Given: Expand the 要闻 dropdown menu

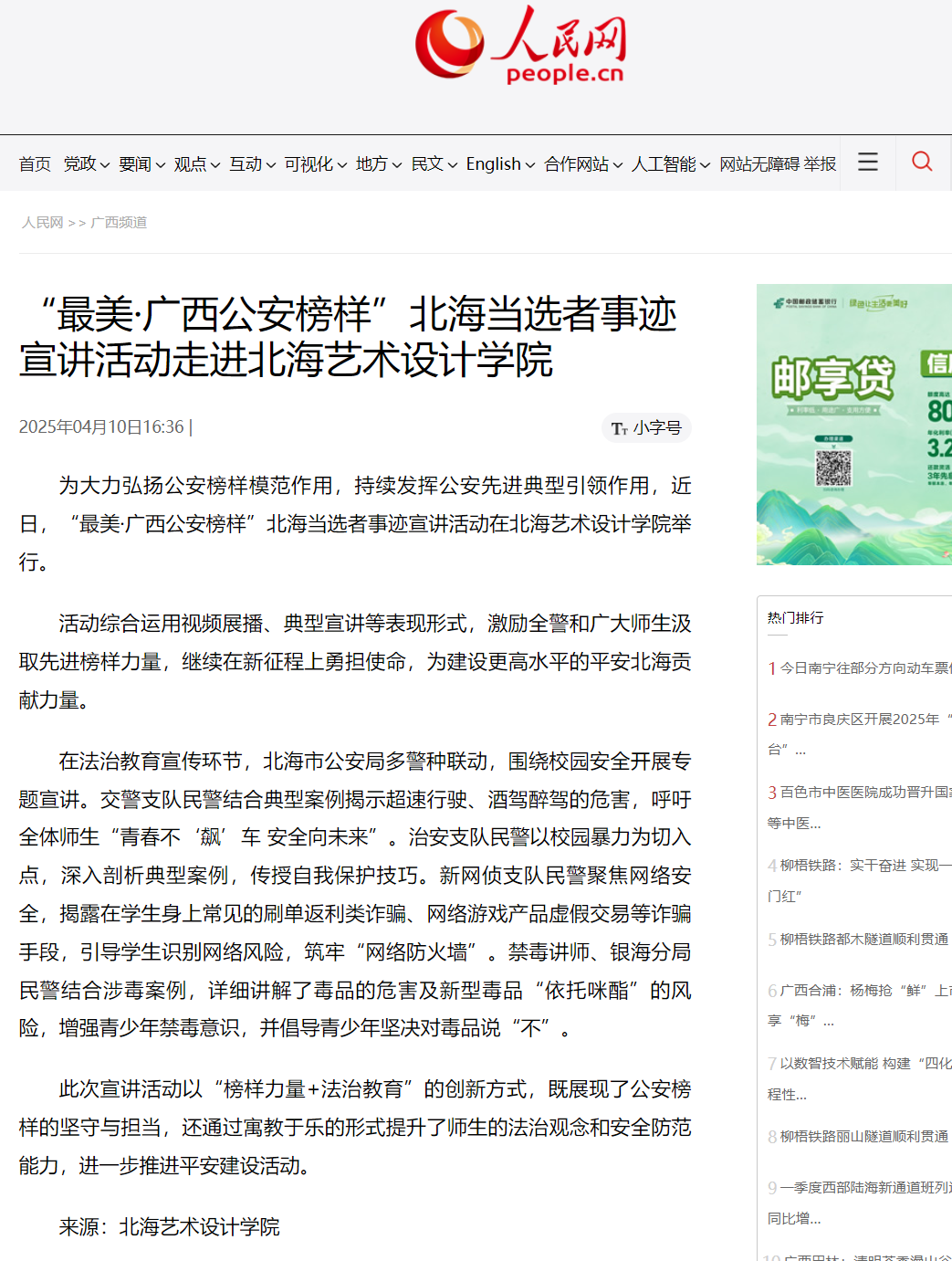Looking at the screenshot, I should click(141, 164).
